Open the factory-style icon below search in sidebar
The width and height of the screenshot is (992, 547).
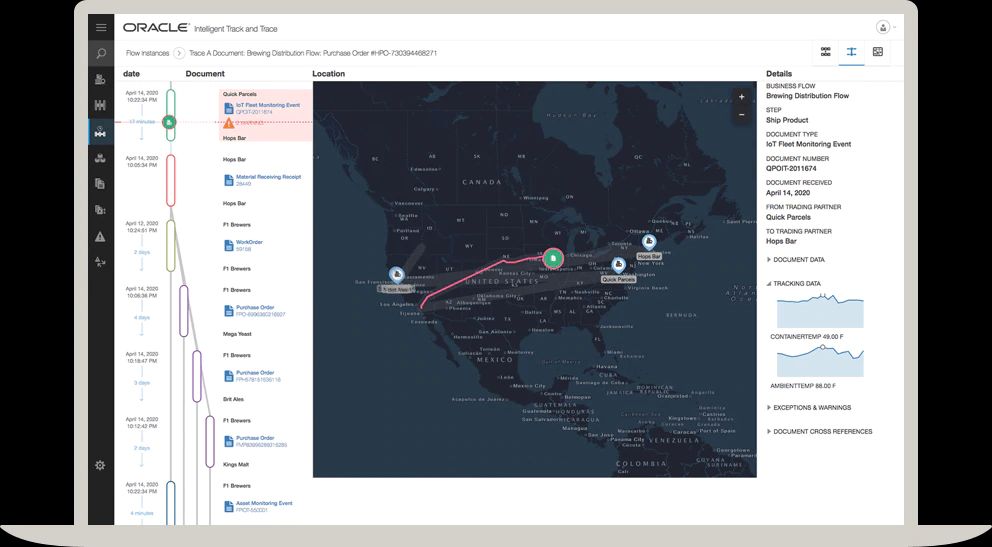pyautogui.click(x=100, y=80)
